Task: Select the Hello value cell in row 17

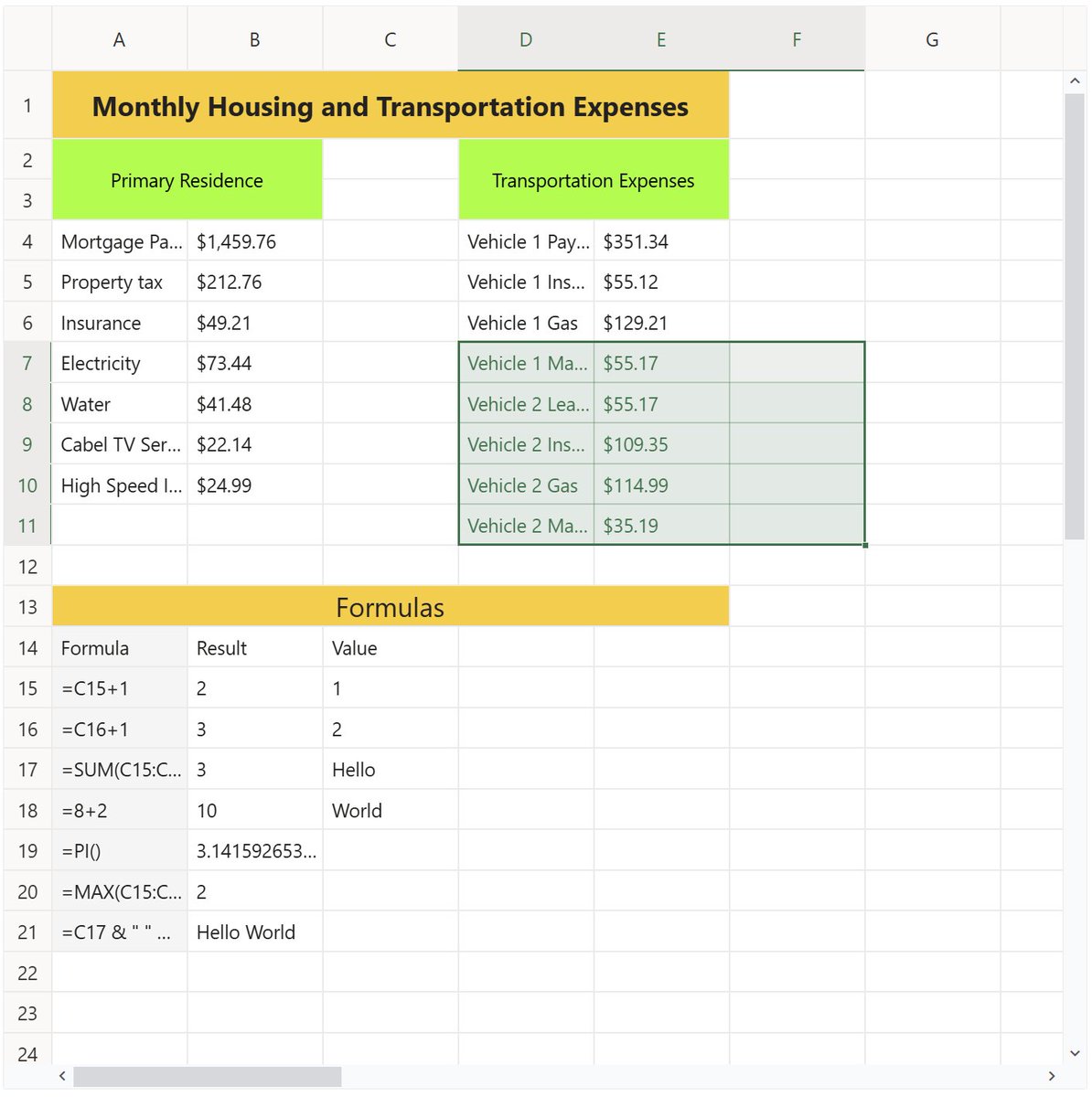Action: pyautogui.click(x=391, y=770)
